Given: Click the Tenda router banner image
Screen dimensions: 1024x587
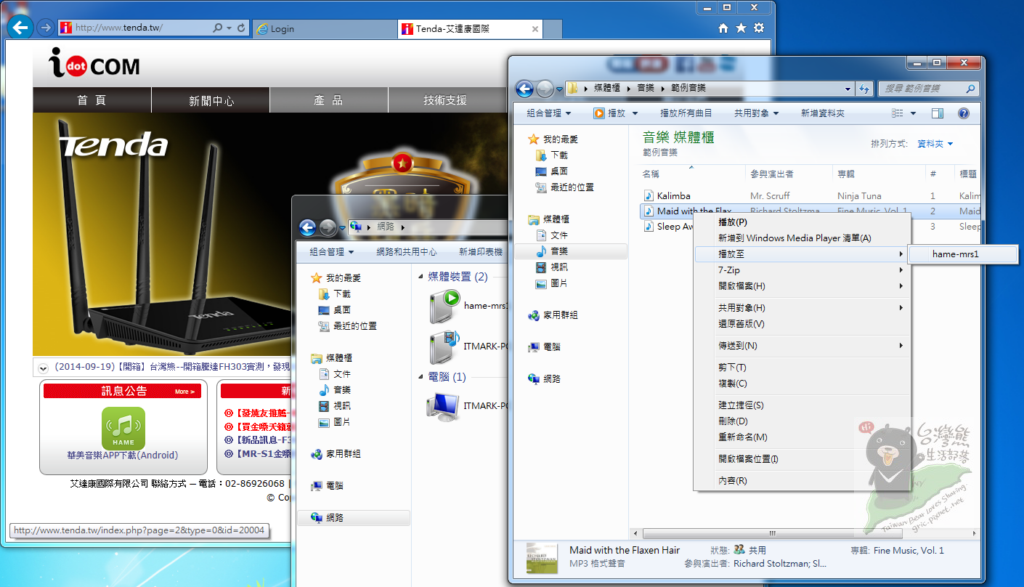Looking at the screenshot, I should coord(163,235).
